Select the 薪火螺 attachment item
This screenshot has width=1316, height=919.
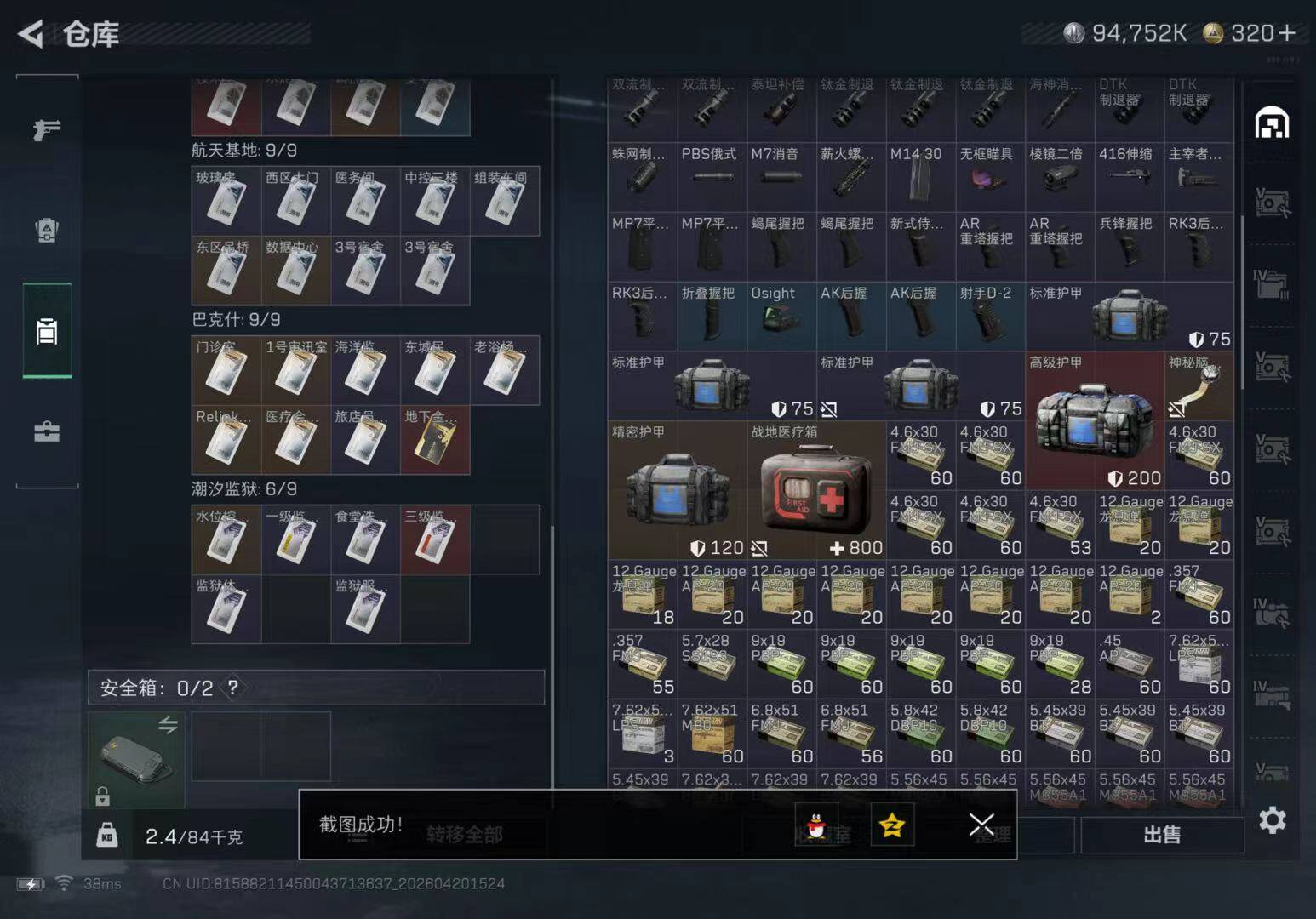[x=851, y=177]
